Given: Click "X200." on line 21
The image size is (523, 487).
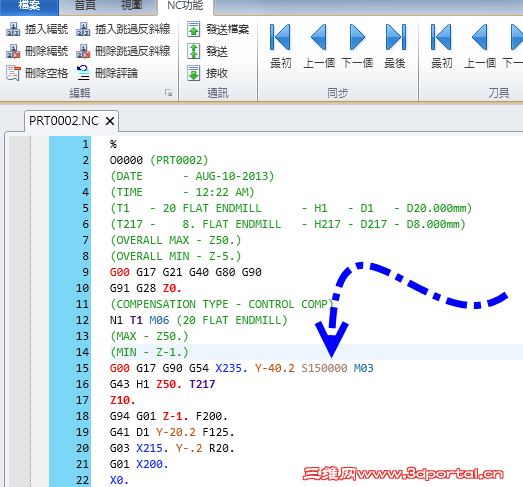Looking at the screenshot, I should tap(152, 464).
